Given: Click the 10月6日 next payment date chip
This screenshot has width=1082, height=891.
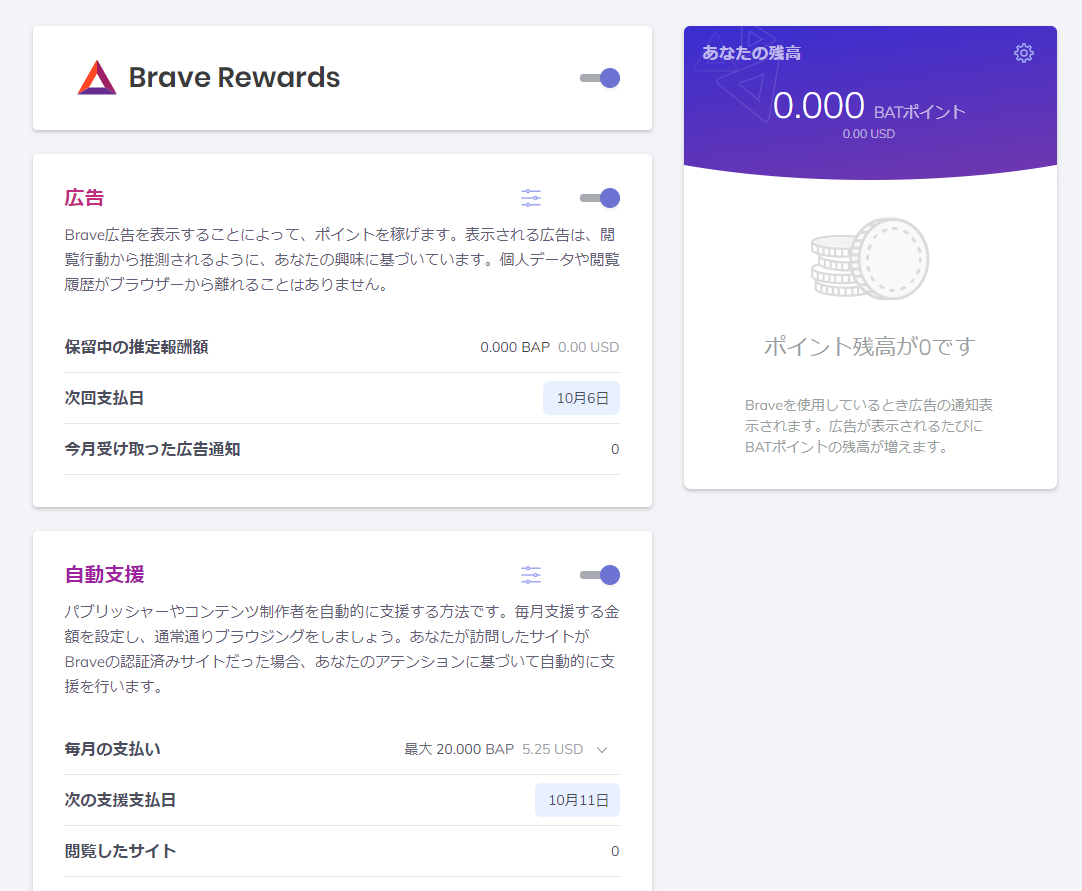Looking at the screenshot, I should (581, 398).
